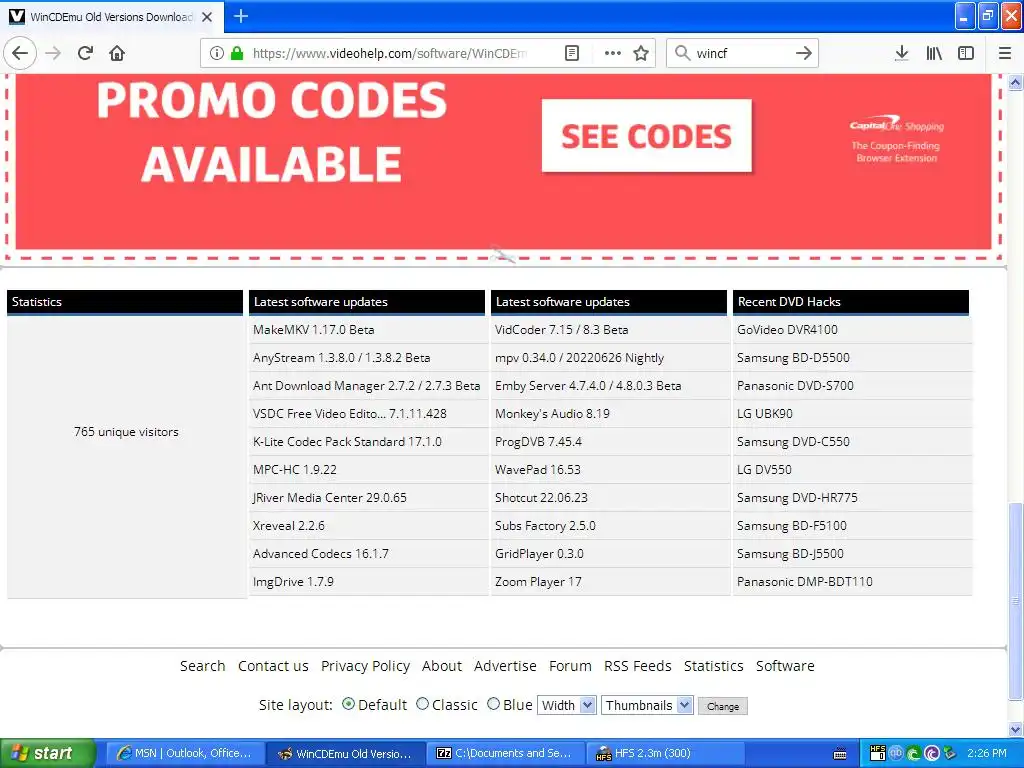The image size is (1024, 768).
Task: Click the green padlock security icon
Action: (x=237, y=53)
